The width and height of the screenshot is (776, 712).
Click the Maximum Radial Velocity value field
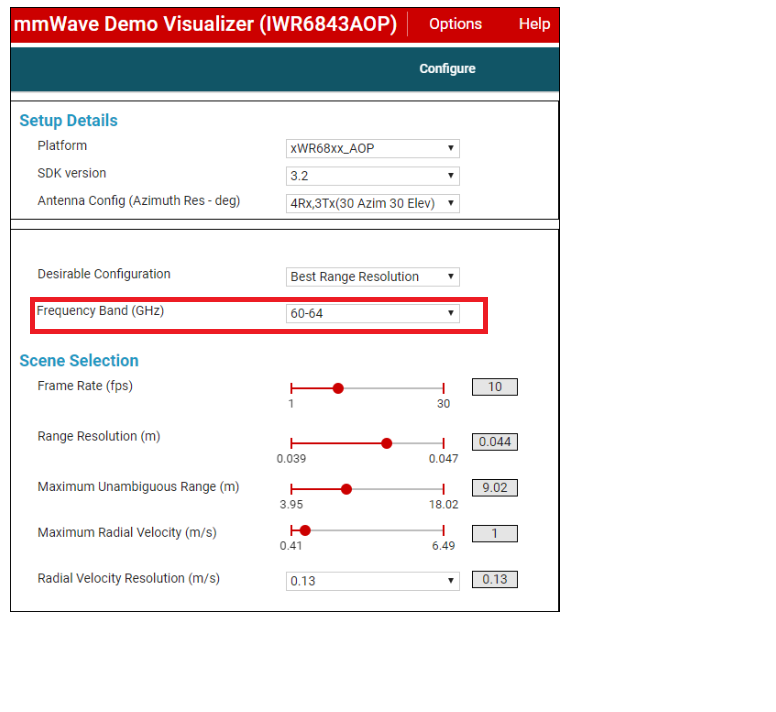[495, 533]
